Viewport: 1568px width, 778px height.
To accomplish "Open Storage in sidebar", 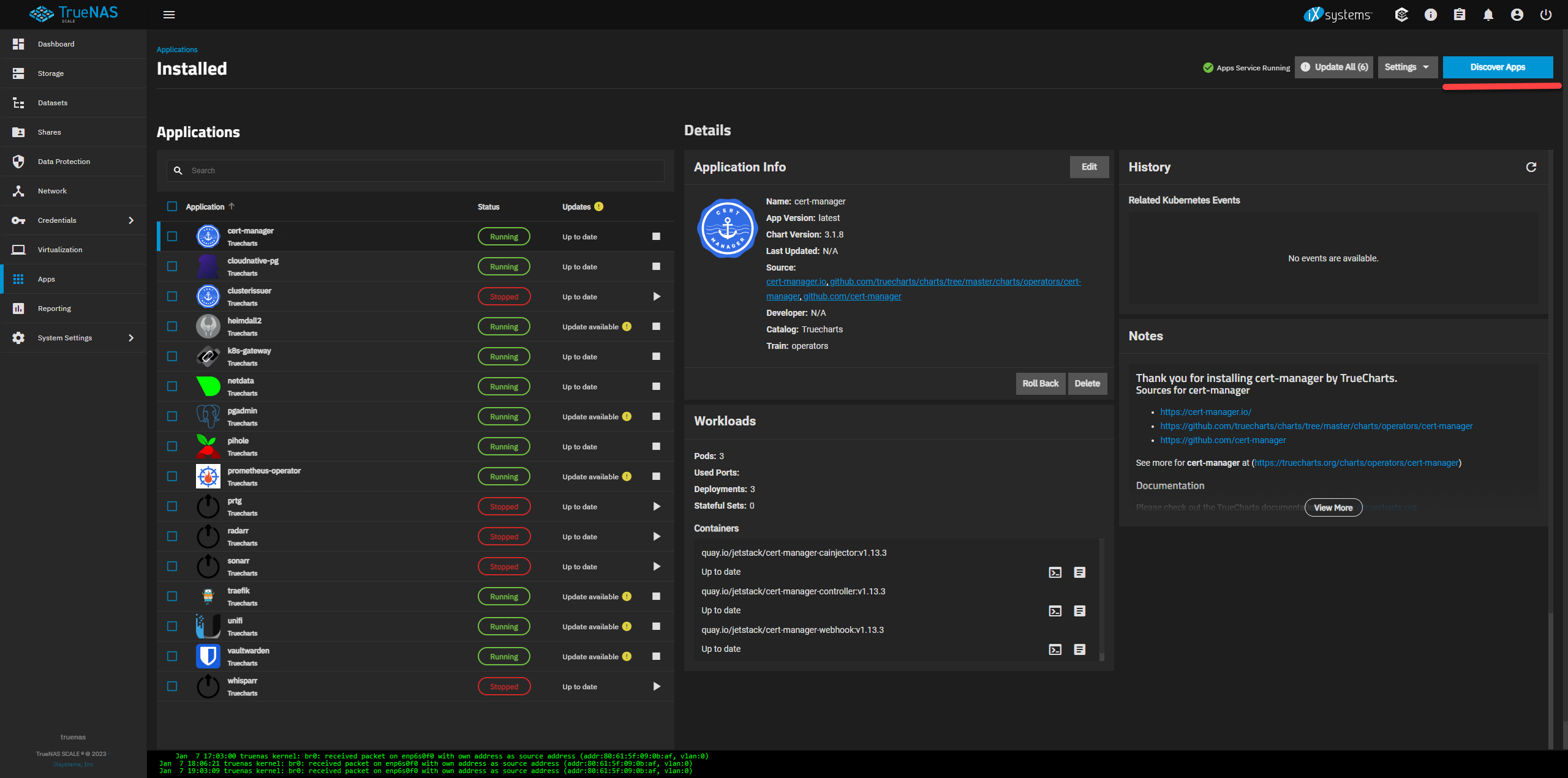I will 73,73.
